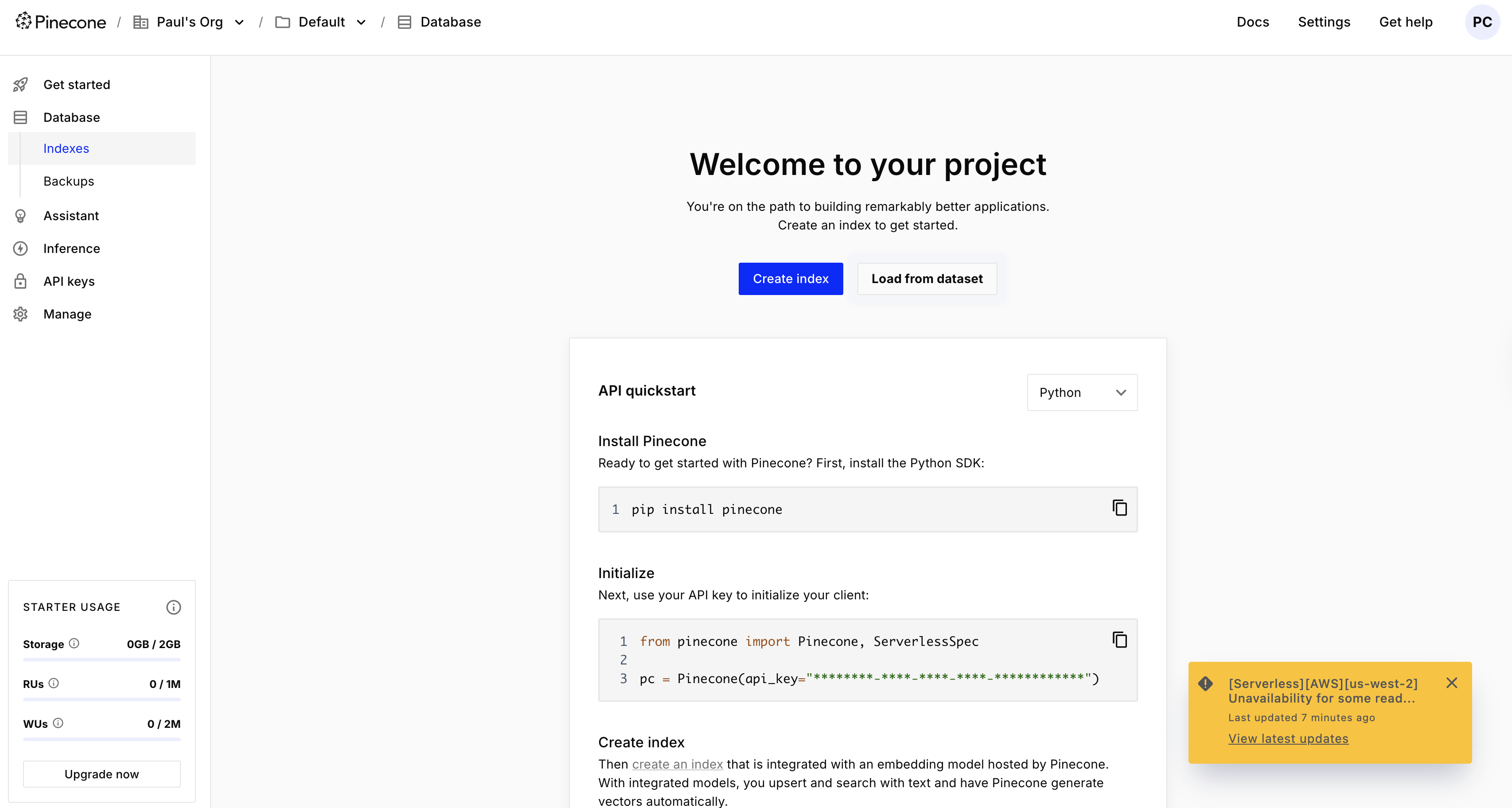Go to the Indexes section
Screen dimensions: 1512x808
pos(66,148)
